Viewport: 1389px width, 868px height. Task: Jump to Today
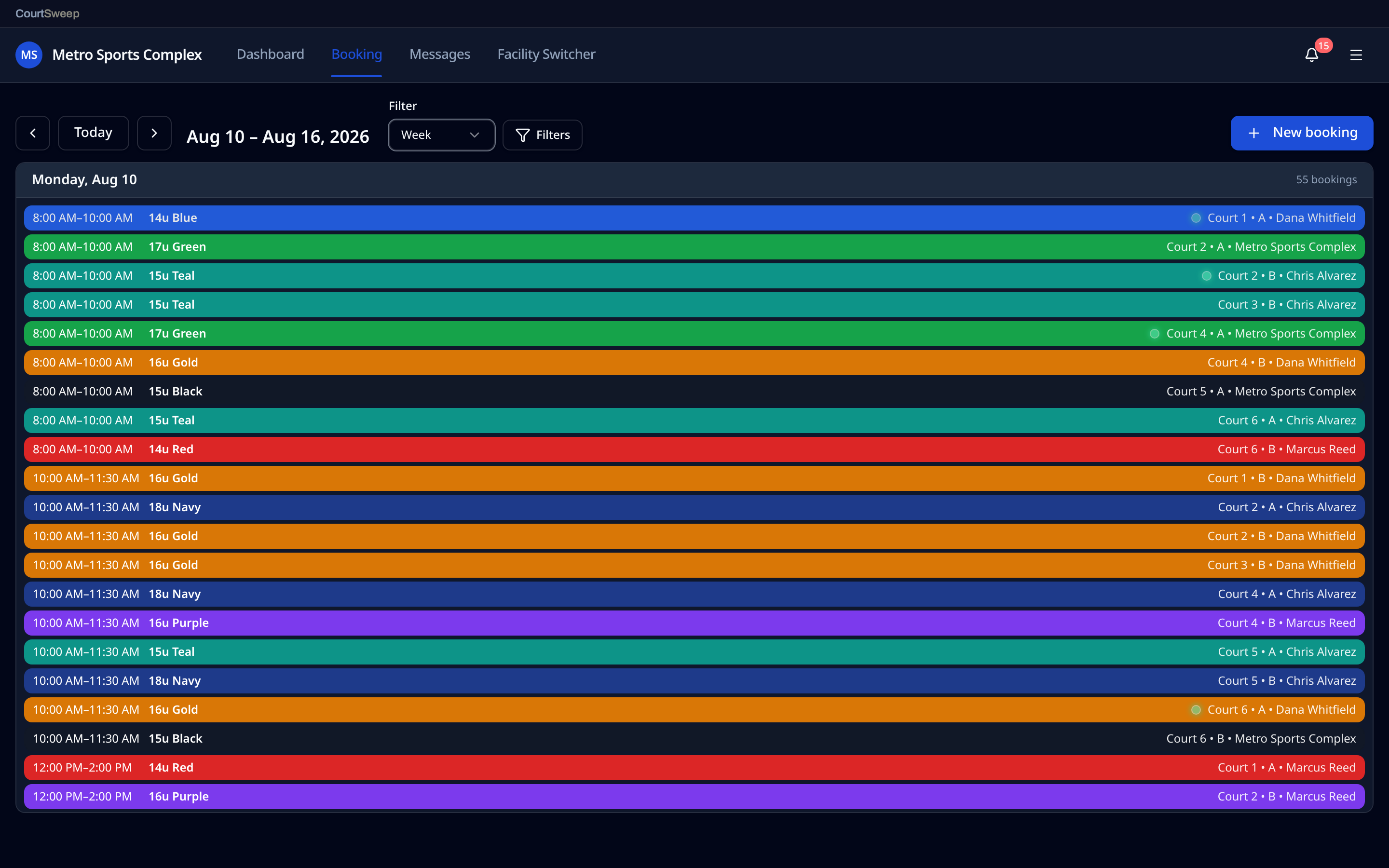pos(93,133)
